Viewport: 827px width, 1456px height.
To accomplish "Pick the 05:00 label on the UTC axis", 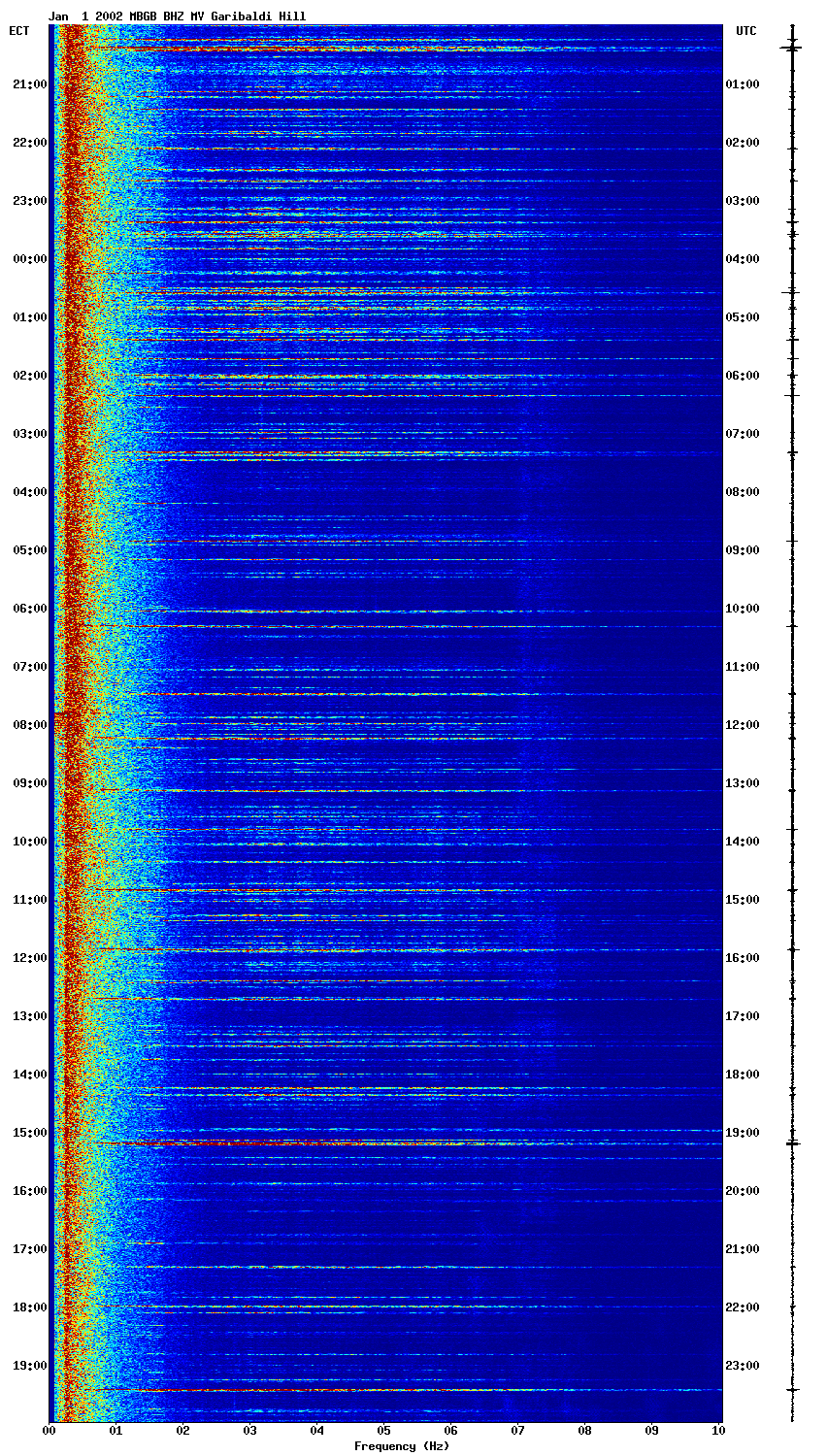I will pos(743,317).
